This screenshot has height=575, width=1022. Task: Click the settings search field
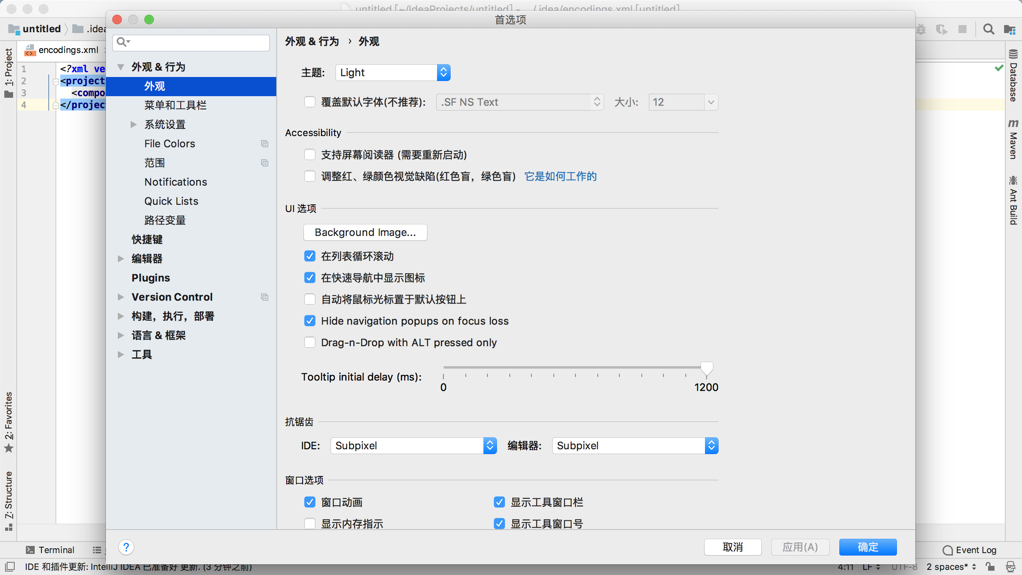191,42
